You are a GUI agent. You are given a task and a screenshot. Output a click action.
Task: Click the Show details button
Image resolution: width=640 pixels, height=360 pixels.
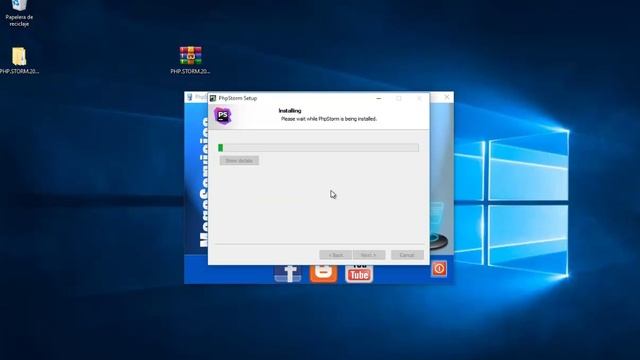tap(239, 160)
